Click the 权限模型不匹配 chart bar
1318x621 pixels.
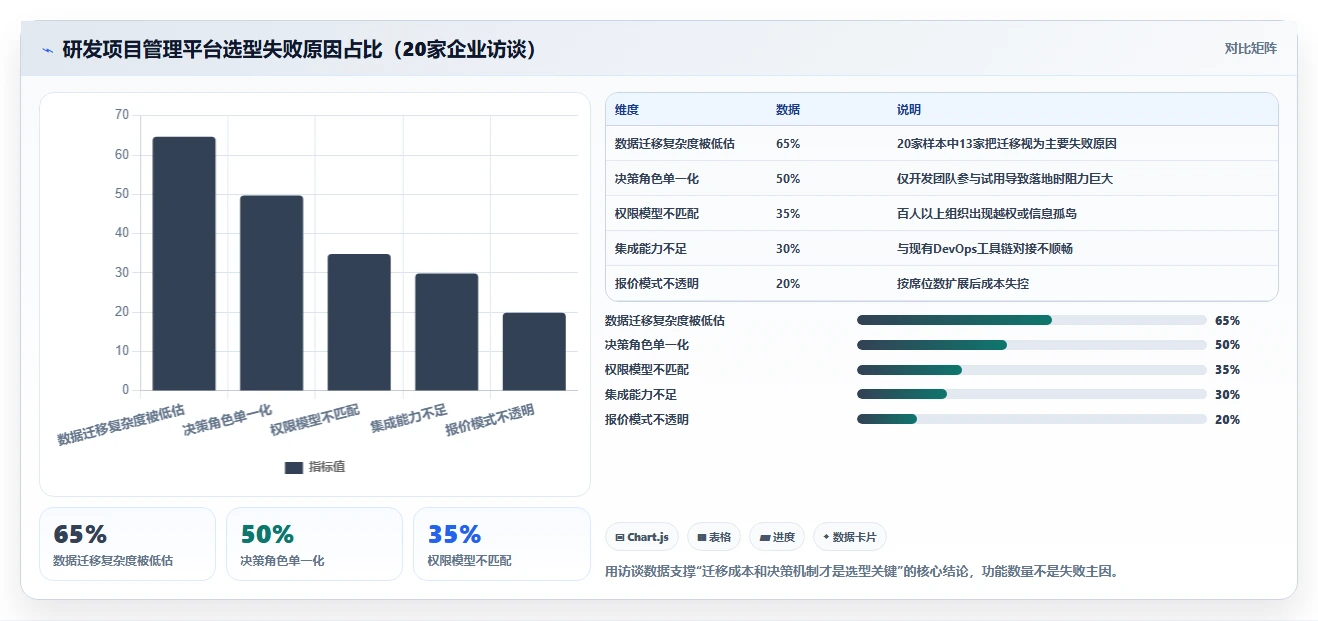click(x=359, y=322)
